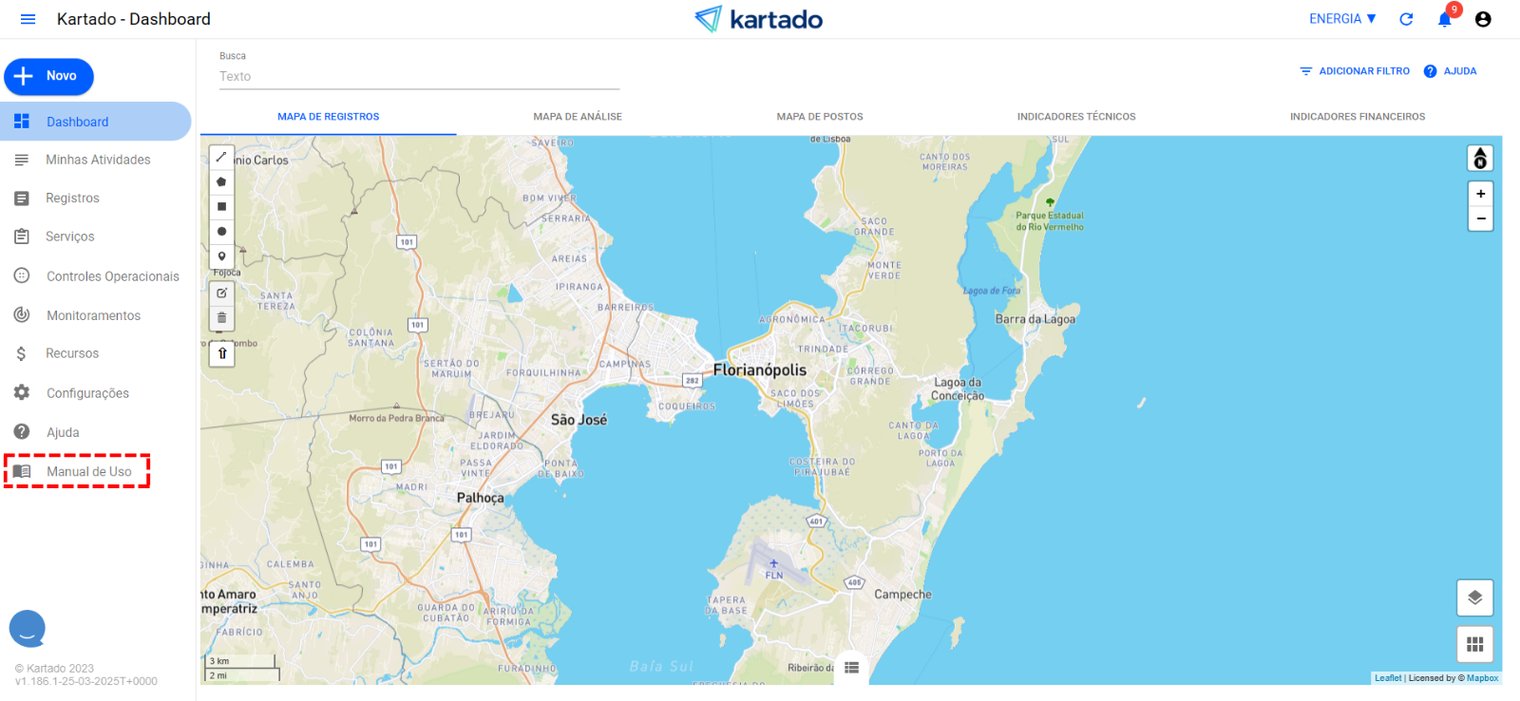Select the polygon drawing tool
1520x701 pixels.
tap(221, 181)
